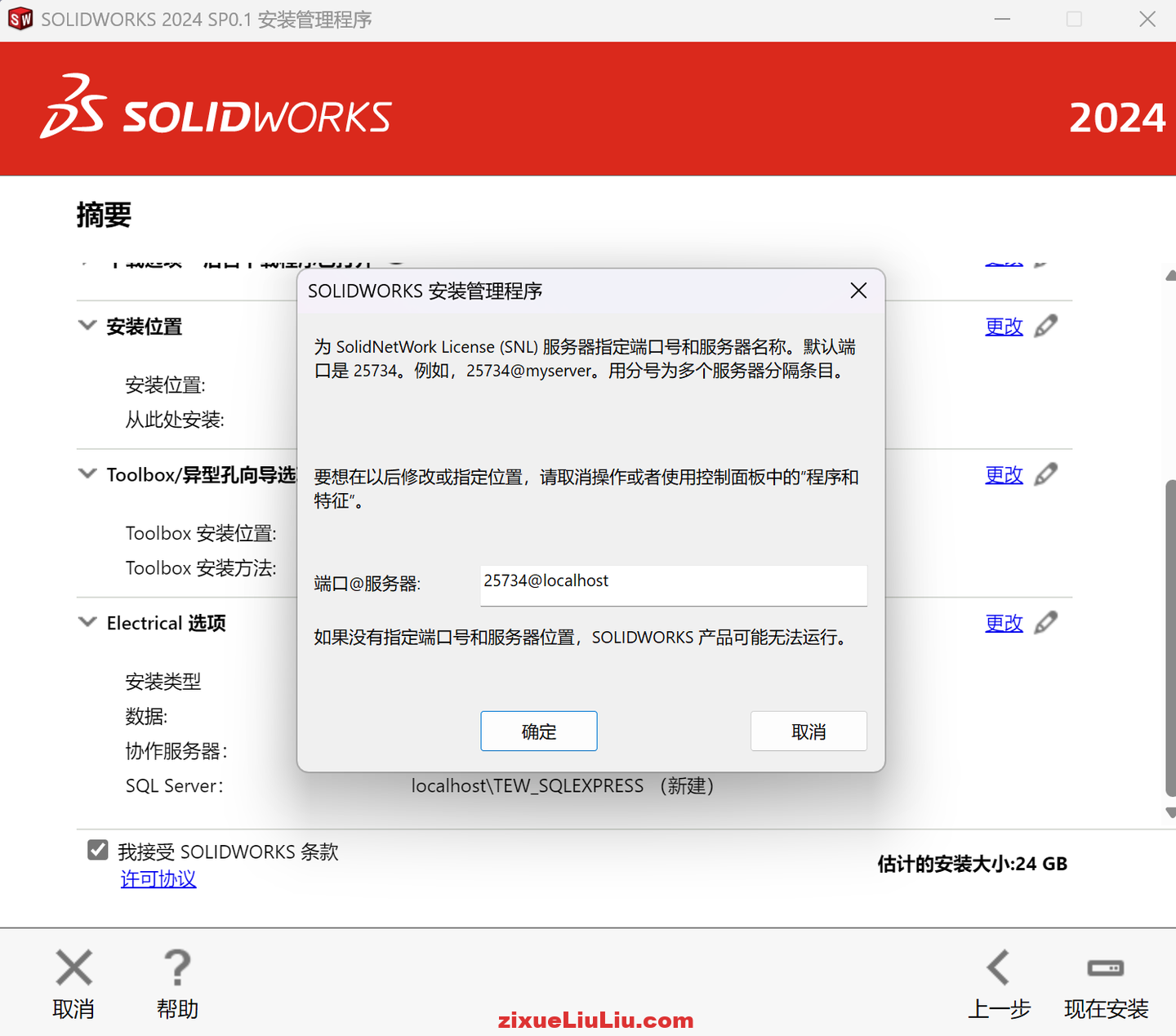Confirm the SNL server with 确定
1176x1036 pixels.
(538, 731)
